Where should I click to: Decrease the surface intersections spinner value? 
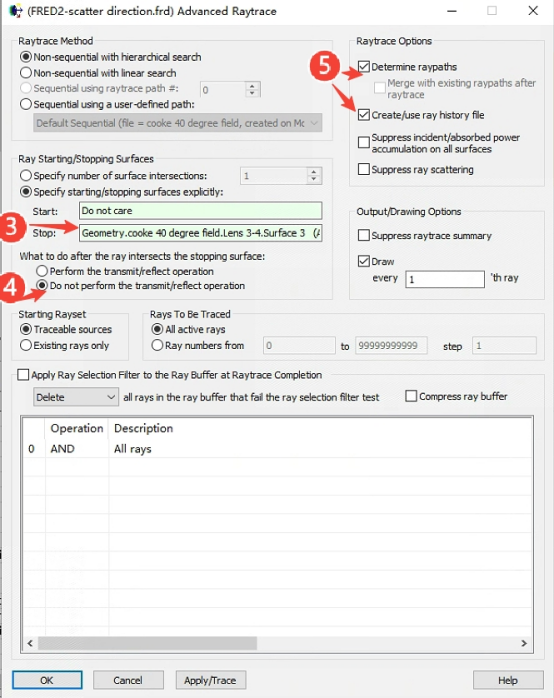point(314,179)
